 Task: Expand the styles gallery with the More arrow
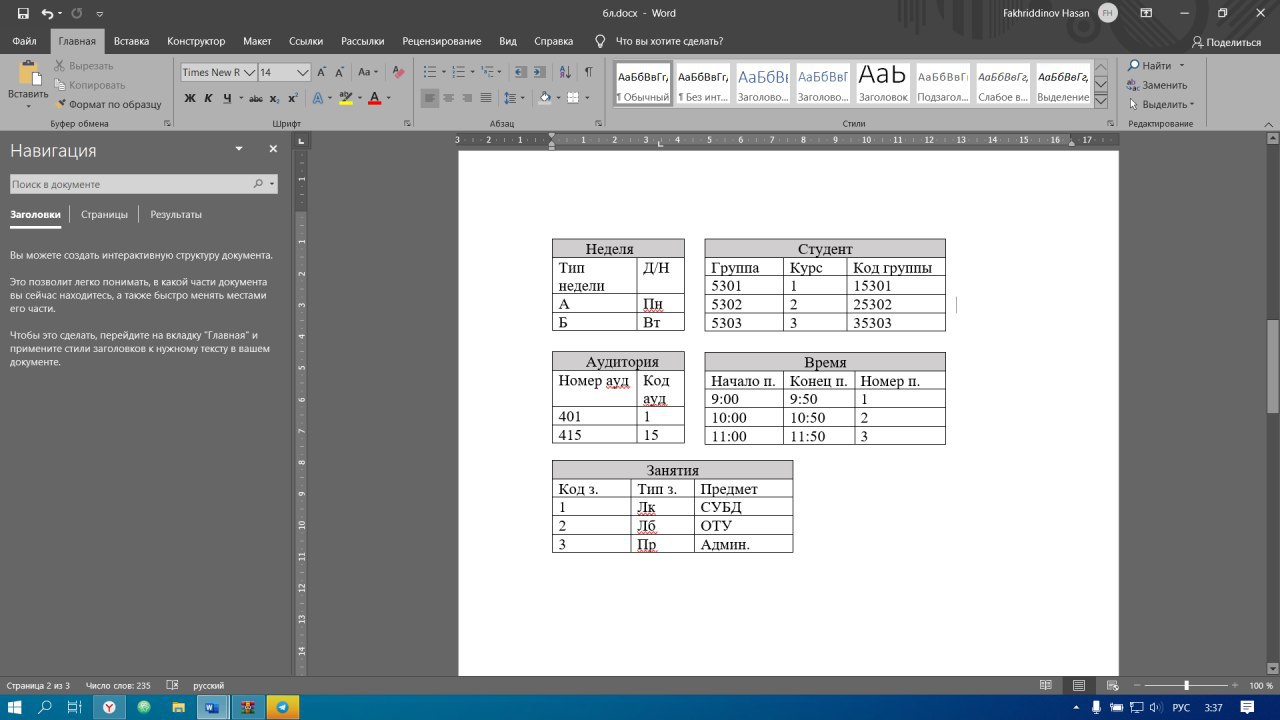point(1101,100)
